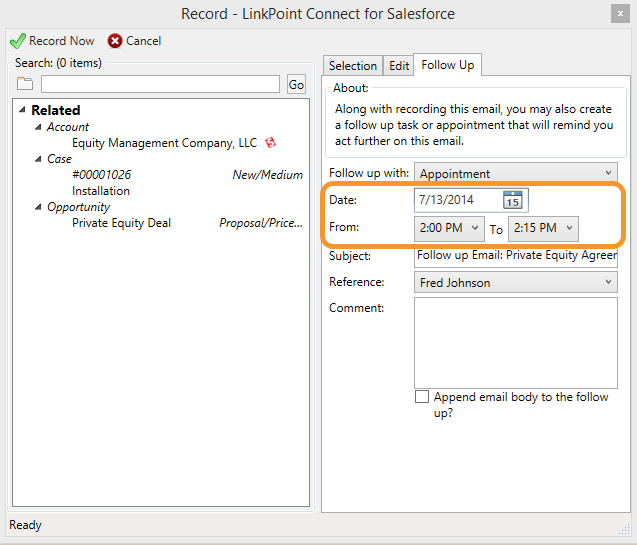Screen dimensions: 637x545
Task: Click the green Record Now checkmark icon
Action: click(x=18, y=41)
